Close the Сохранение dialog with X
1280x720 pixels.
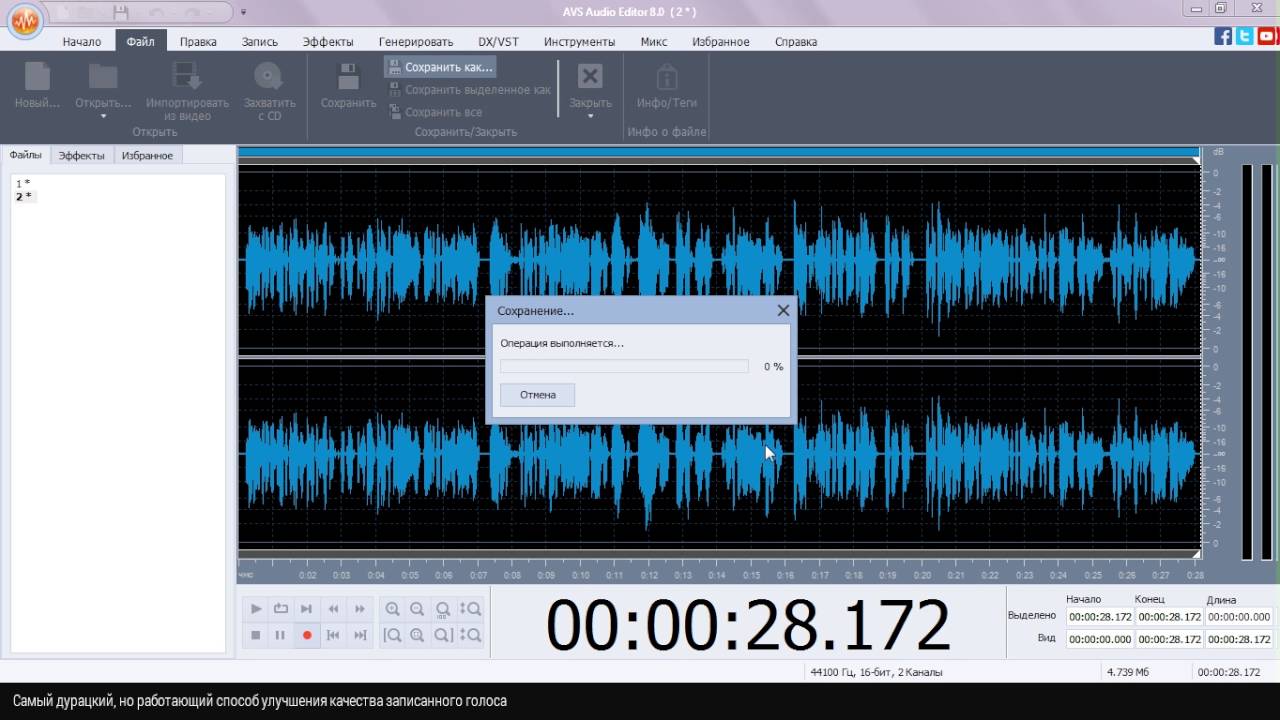pyautogui.click(x=783, y=311)
